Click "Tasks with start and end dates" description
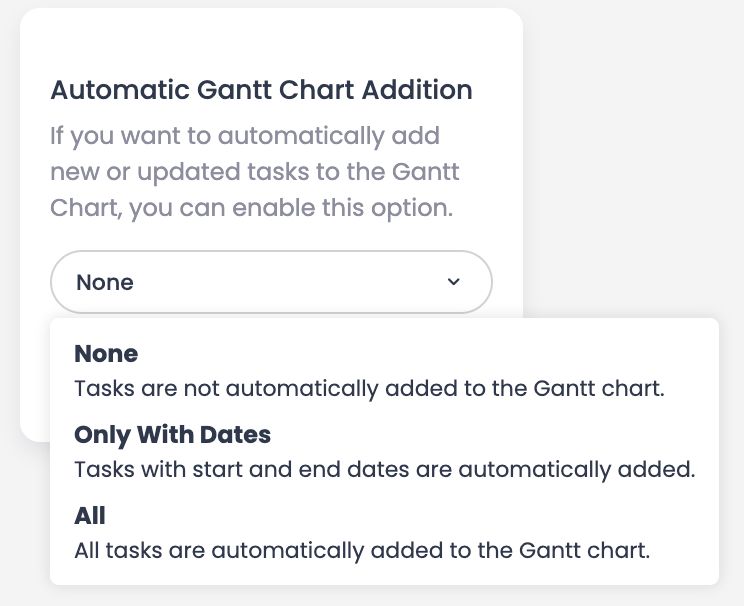 (384, 468)
